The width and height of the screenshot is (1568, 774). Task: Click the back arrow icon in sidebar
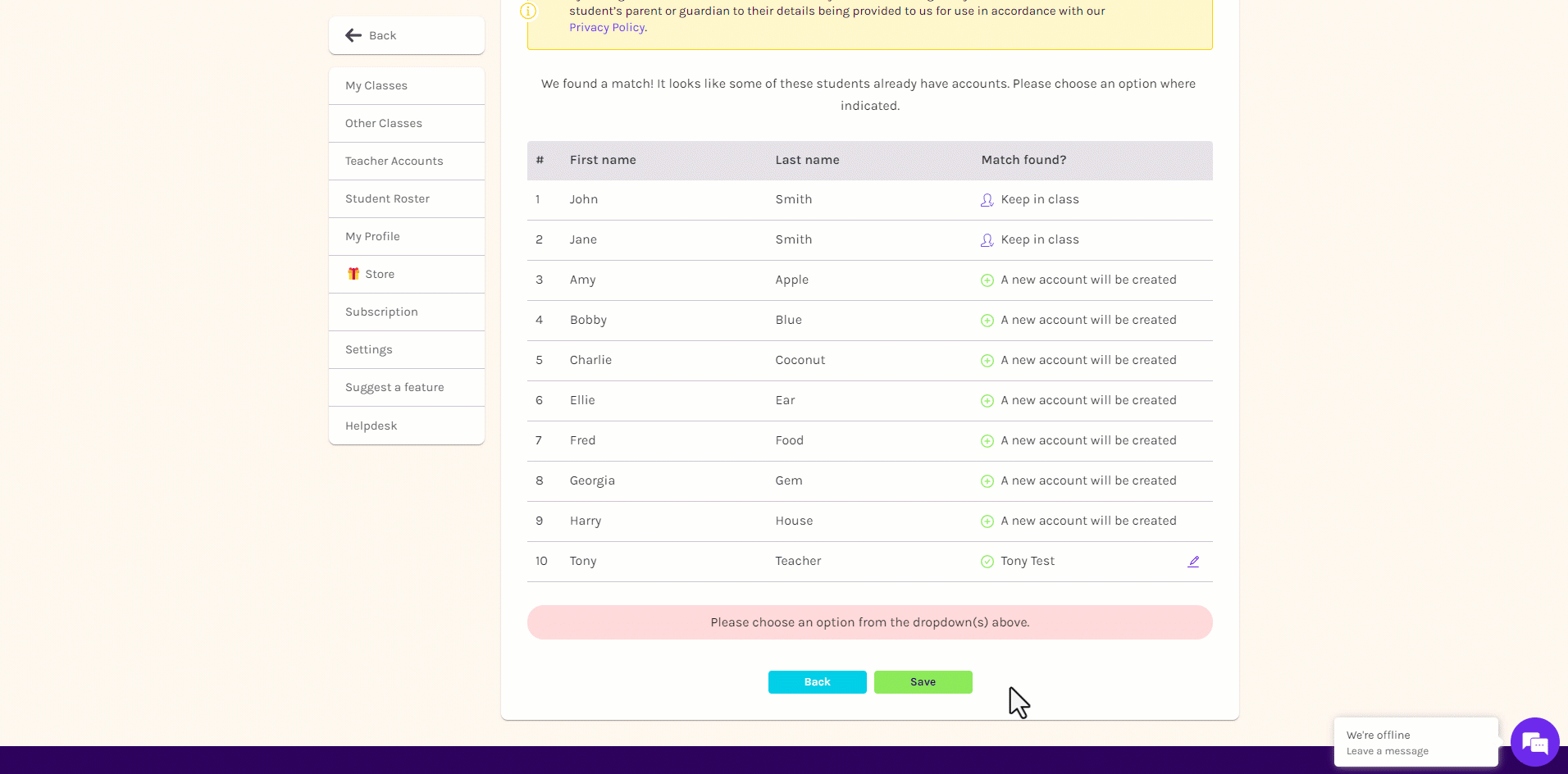(x=353, y=35)
